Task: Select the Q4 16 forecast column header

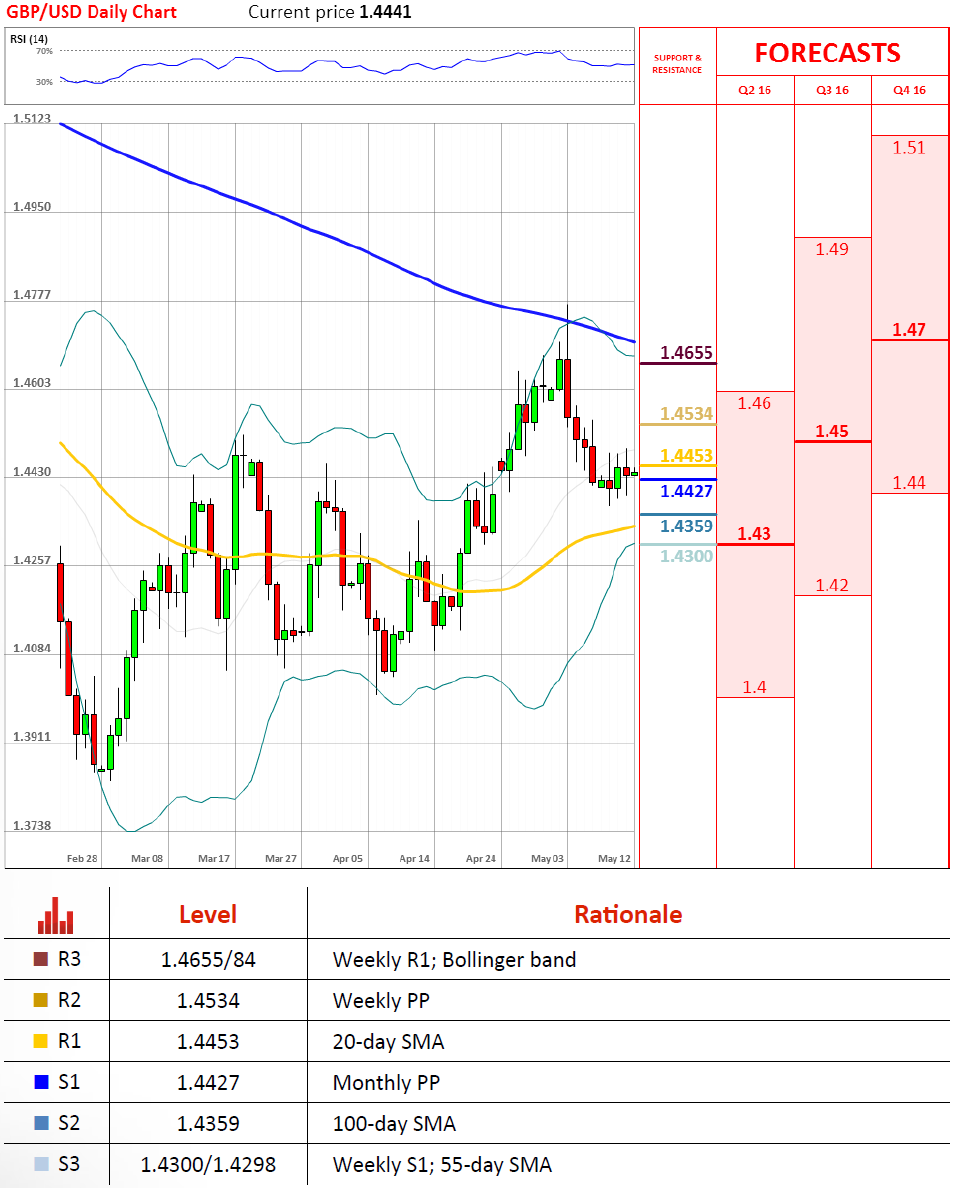Action: tap(909, 90)
